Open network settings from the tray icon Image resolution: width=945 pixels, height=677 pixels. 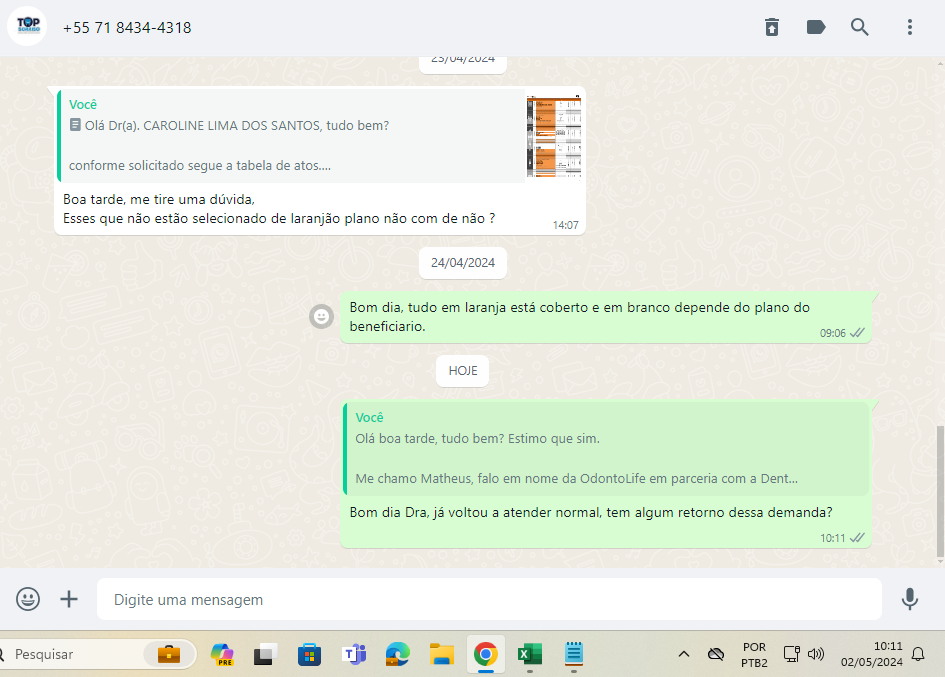click(791, 654)
